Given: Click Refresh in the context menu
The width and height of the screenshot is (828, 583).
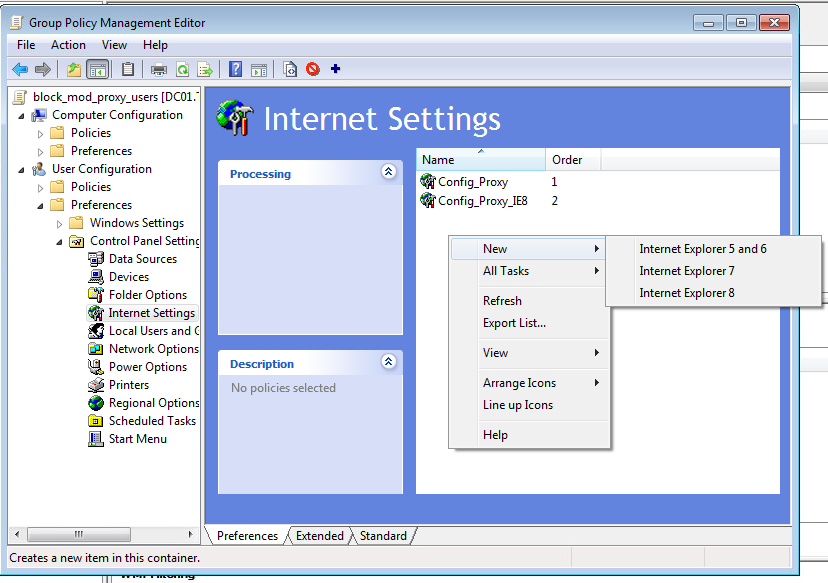Looking at the screenshot, I should 528,300.
